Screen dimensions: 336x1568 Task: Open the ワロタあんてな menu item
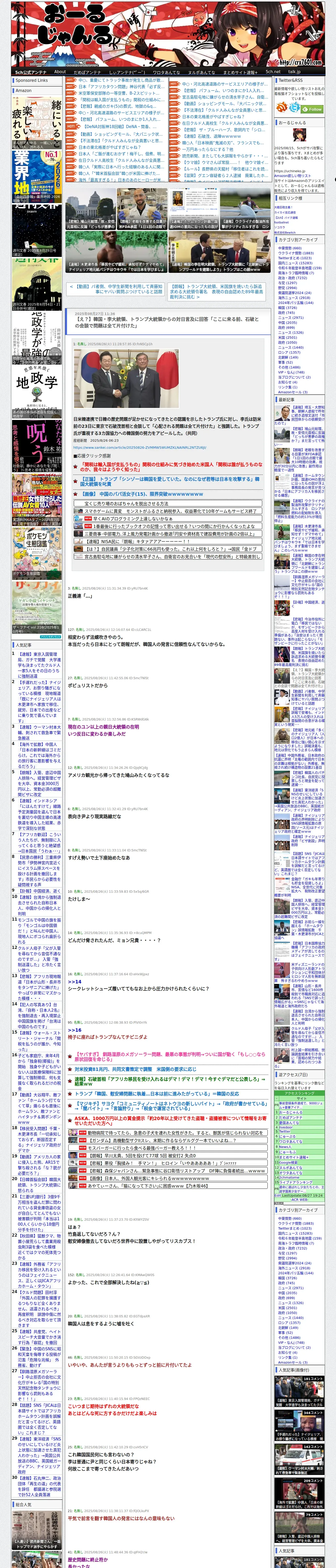click(x=166, y=72)
